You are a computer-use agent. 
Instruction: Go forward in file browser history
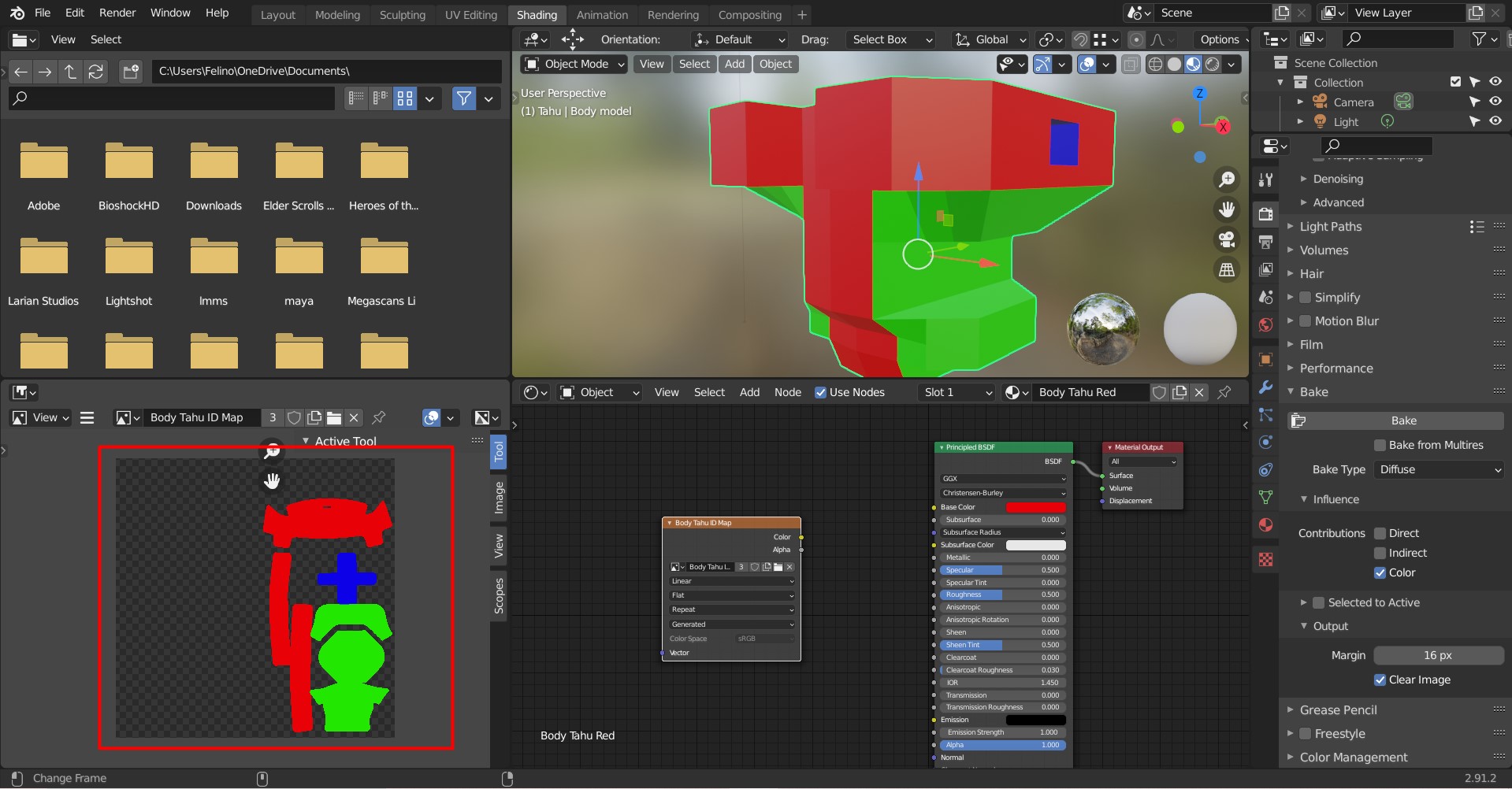[46, 72]
